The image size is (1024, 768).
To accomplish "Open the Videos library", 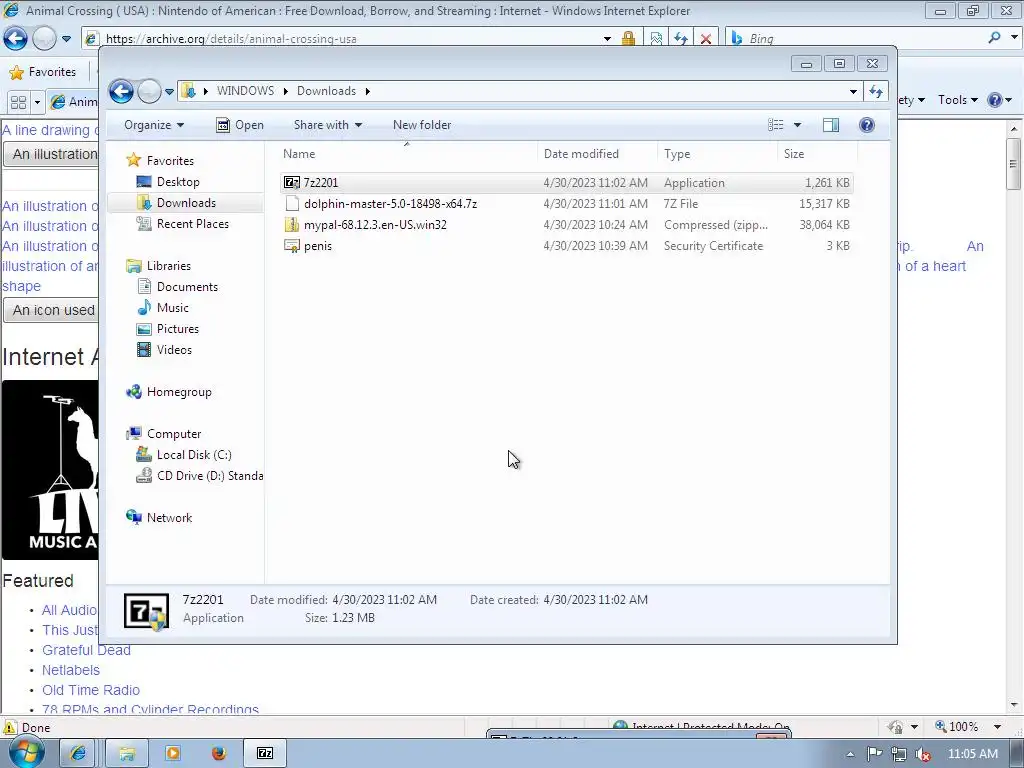I will point(174,349).
